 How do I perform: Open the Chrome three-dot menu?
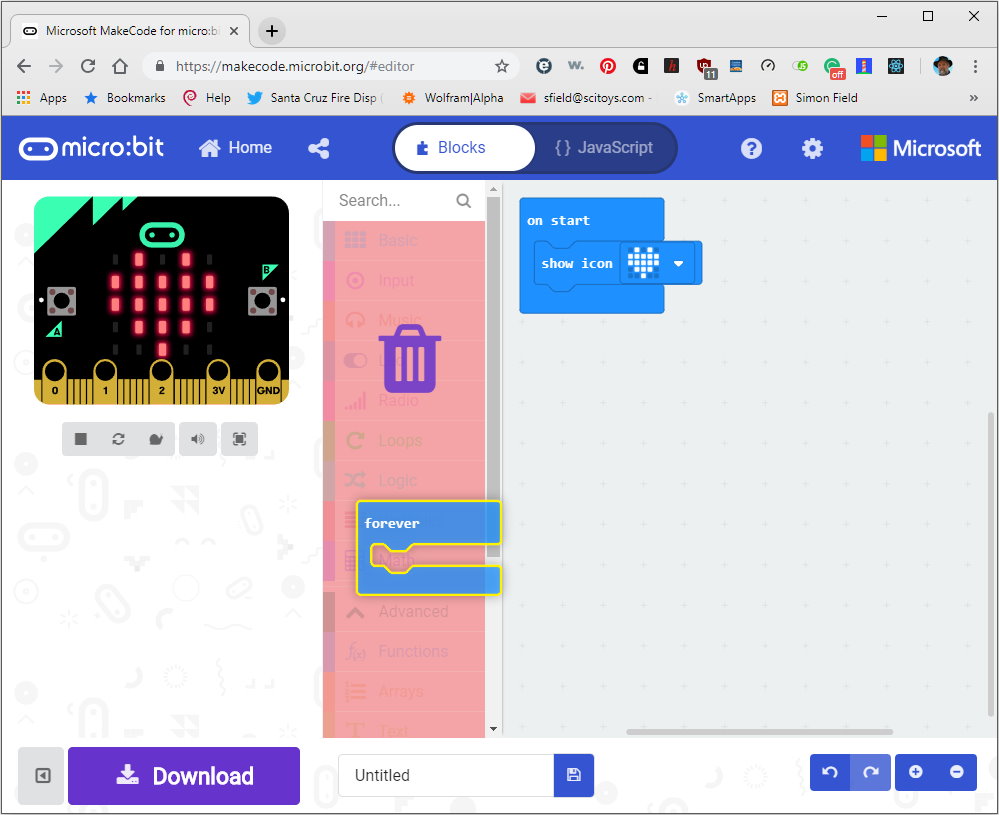point(975,66)
